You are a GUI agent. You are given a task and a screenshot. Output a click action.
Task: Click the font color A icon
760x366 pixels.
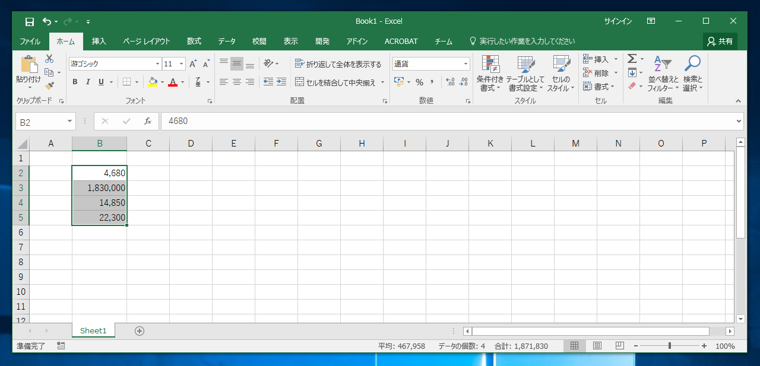173,82
